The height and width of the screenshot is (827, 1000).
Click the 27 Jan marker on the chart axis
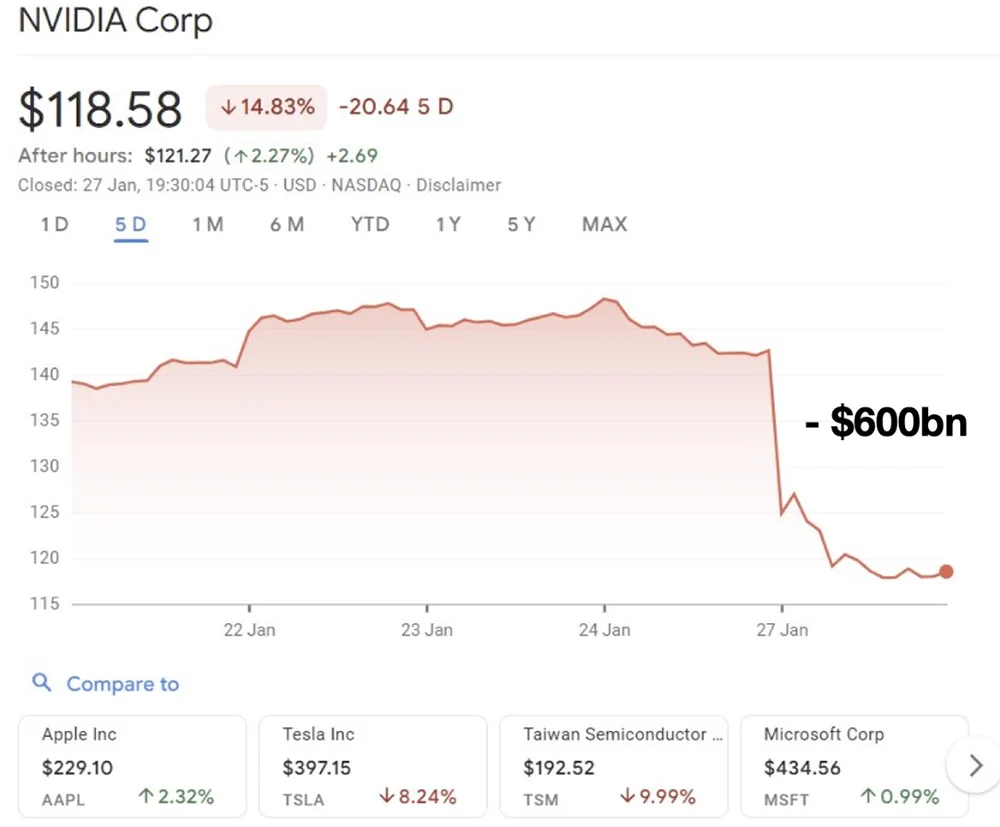(782, 630)
